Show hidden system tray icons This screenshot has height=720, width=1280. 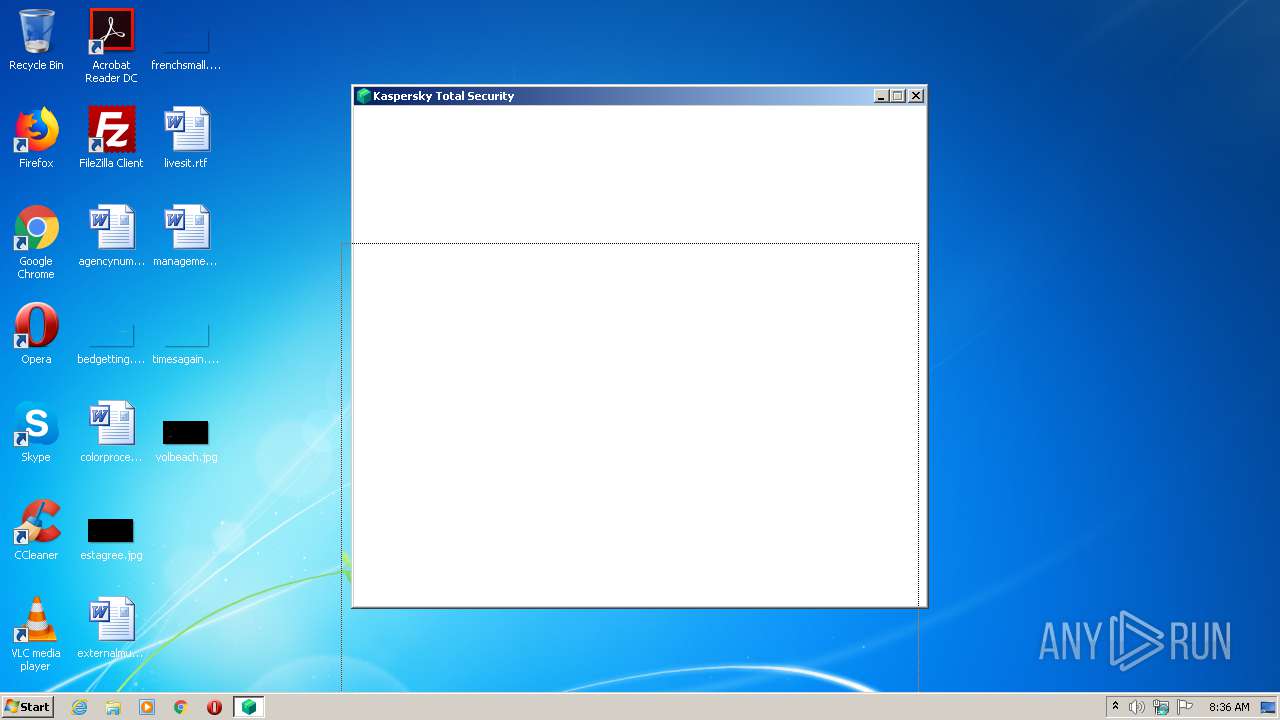coord(1115,707)
